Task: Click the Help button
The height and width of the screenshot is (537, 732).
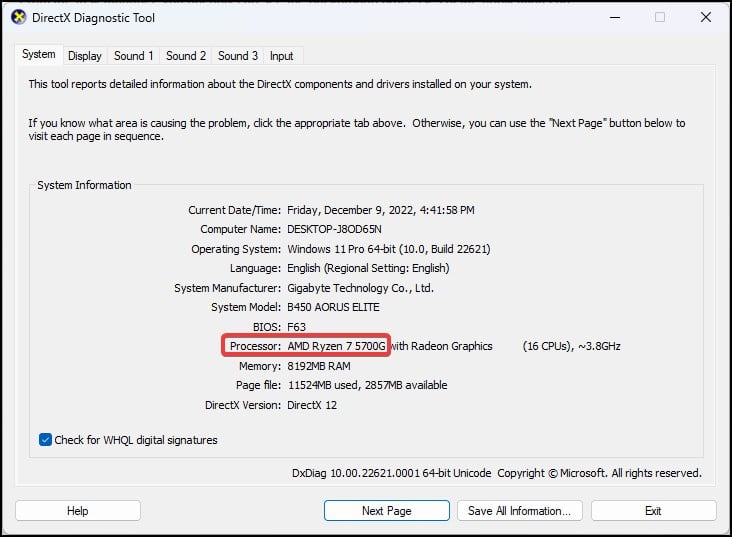Action: (x=78, y=511)
